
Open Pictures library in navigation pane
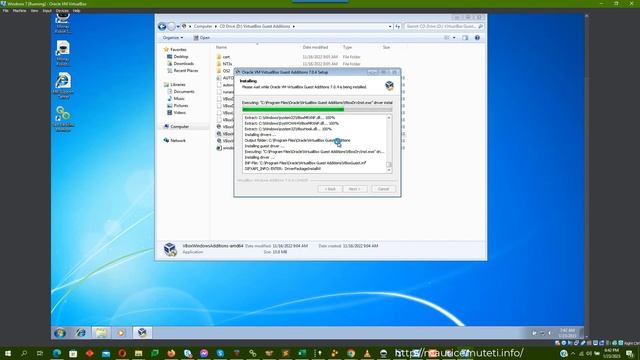click(178, 106)
